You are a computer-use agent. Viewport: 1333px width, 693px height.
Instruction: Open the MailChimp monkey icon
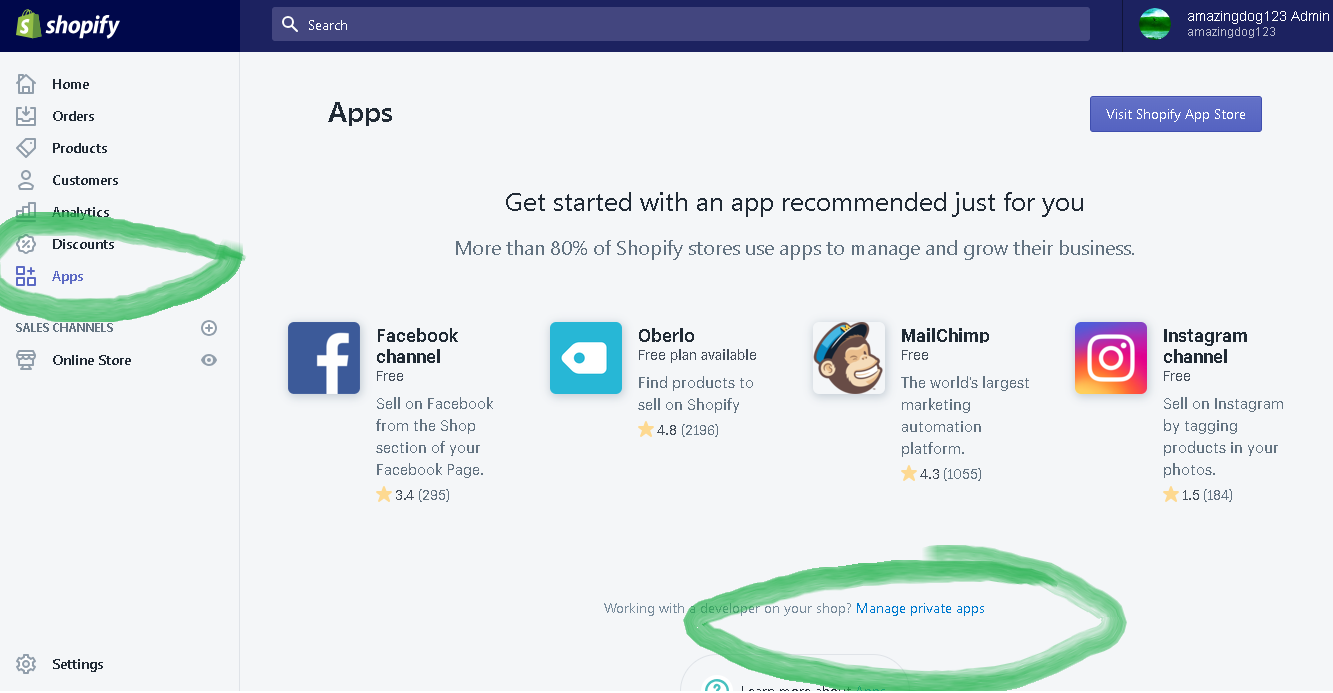click(x=849, y=358)
